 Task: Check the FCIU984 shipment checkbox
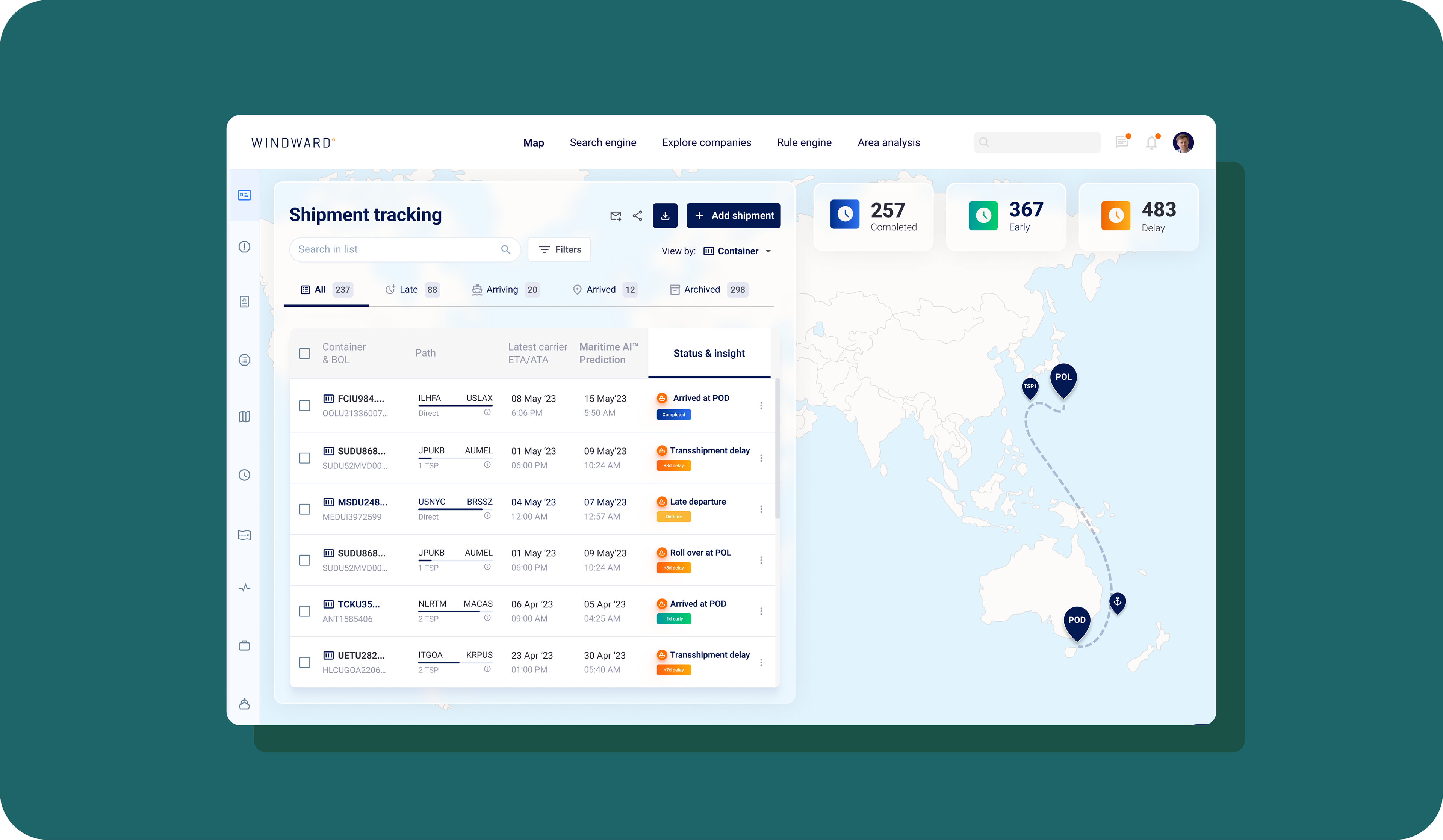click(x=305, y=405)
